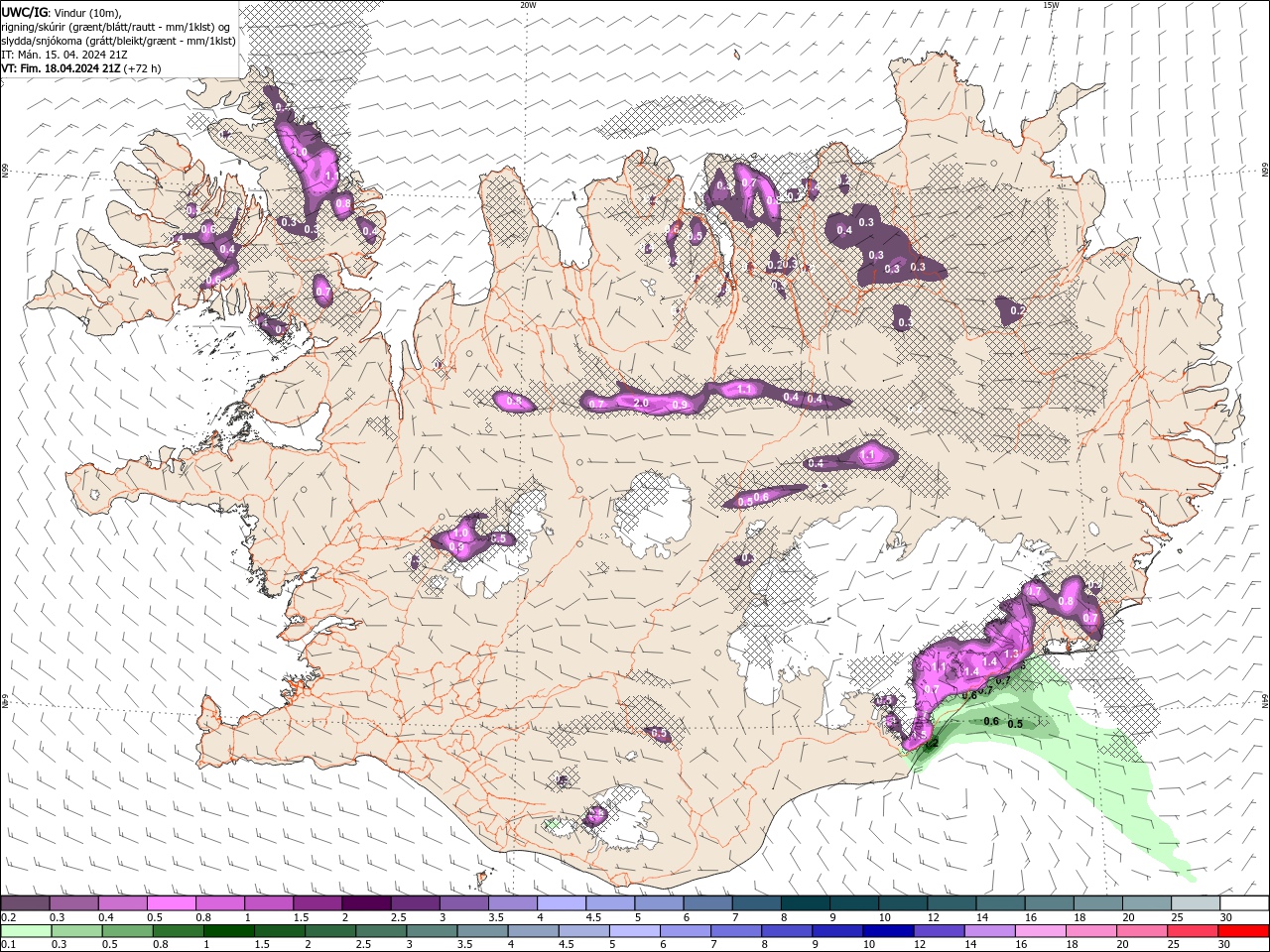Click the light green 0.3 rain scale swatch
The height and width of the screenshot is (952, 1270).
[x=77, y=931]
